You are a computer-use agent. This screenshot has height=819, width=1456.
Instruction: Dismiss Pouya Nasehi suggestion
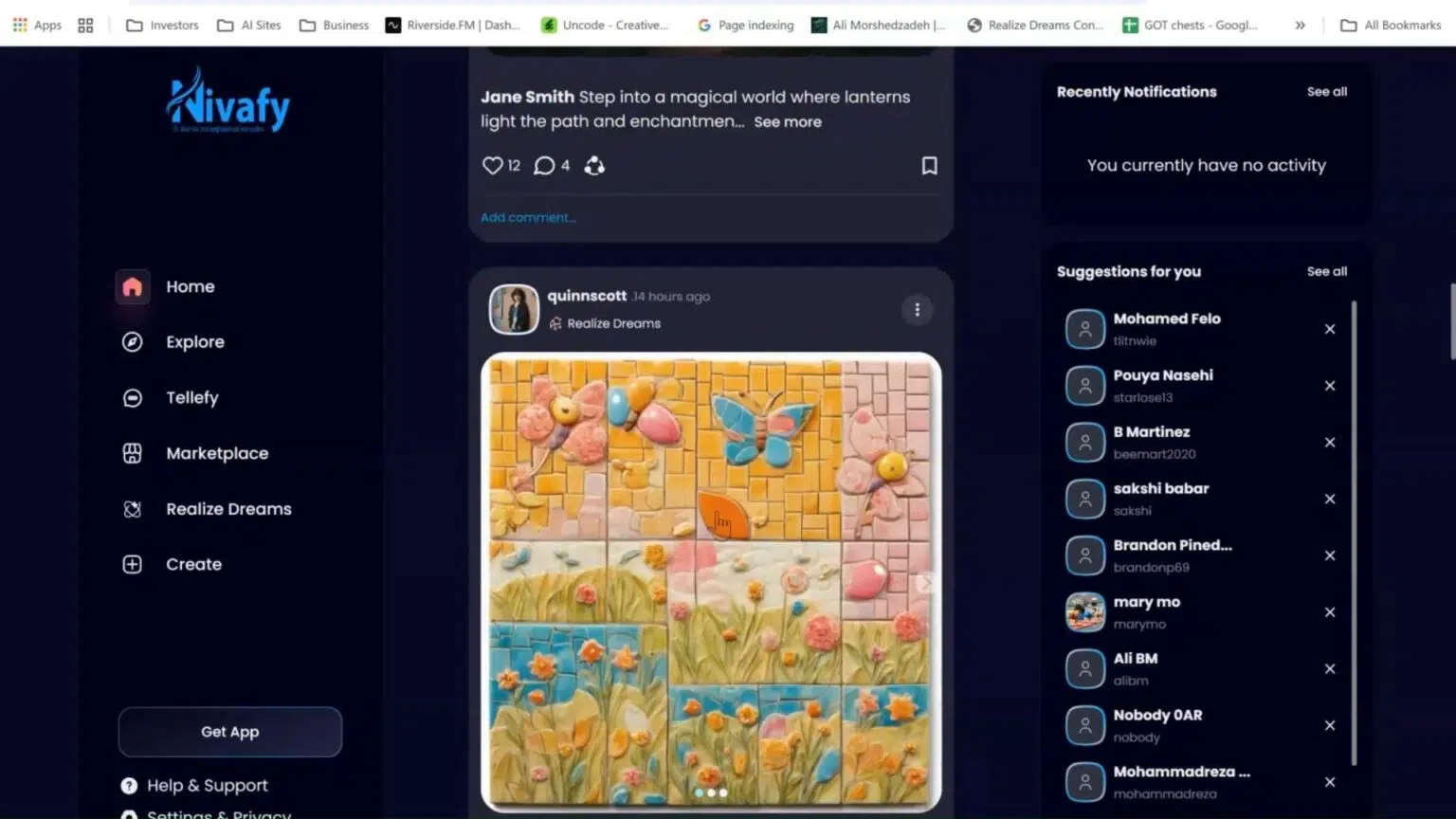[1330, 386]
